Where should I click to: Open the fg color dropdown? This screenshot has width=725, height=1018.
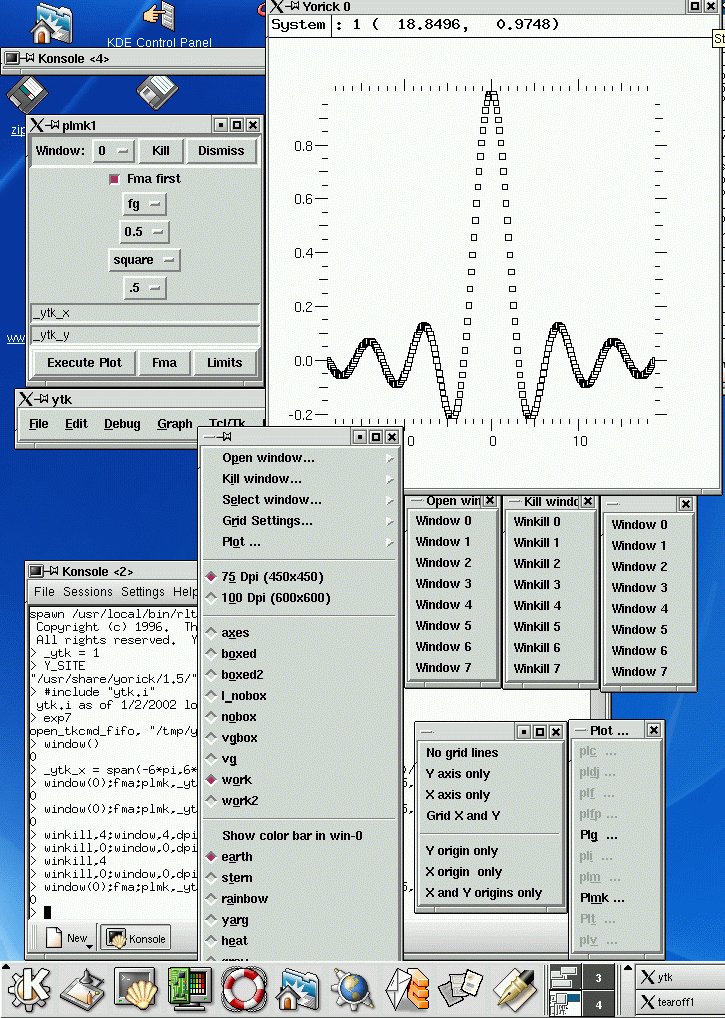pyautogui.click(x=144, y=204)
